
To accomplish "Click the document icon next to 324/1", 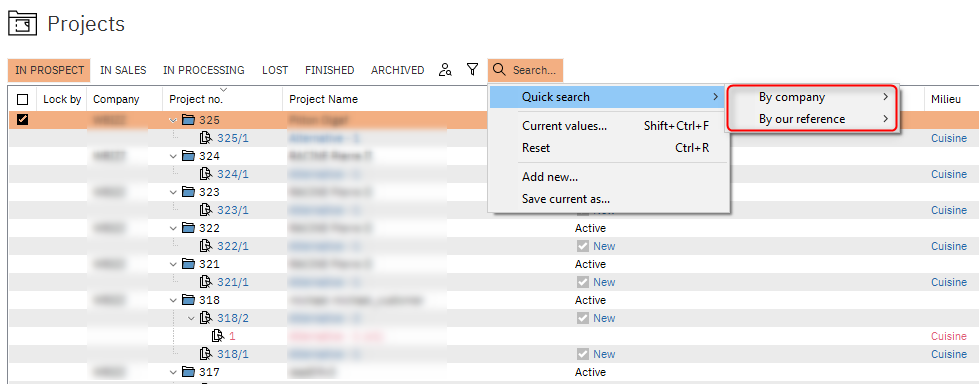I will click(x=205, y=174).
